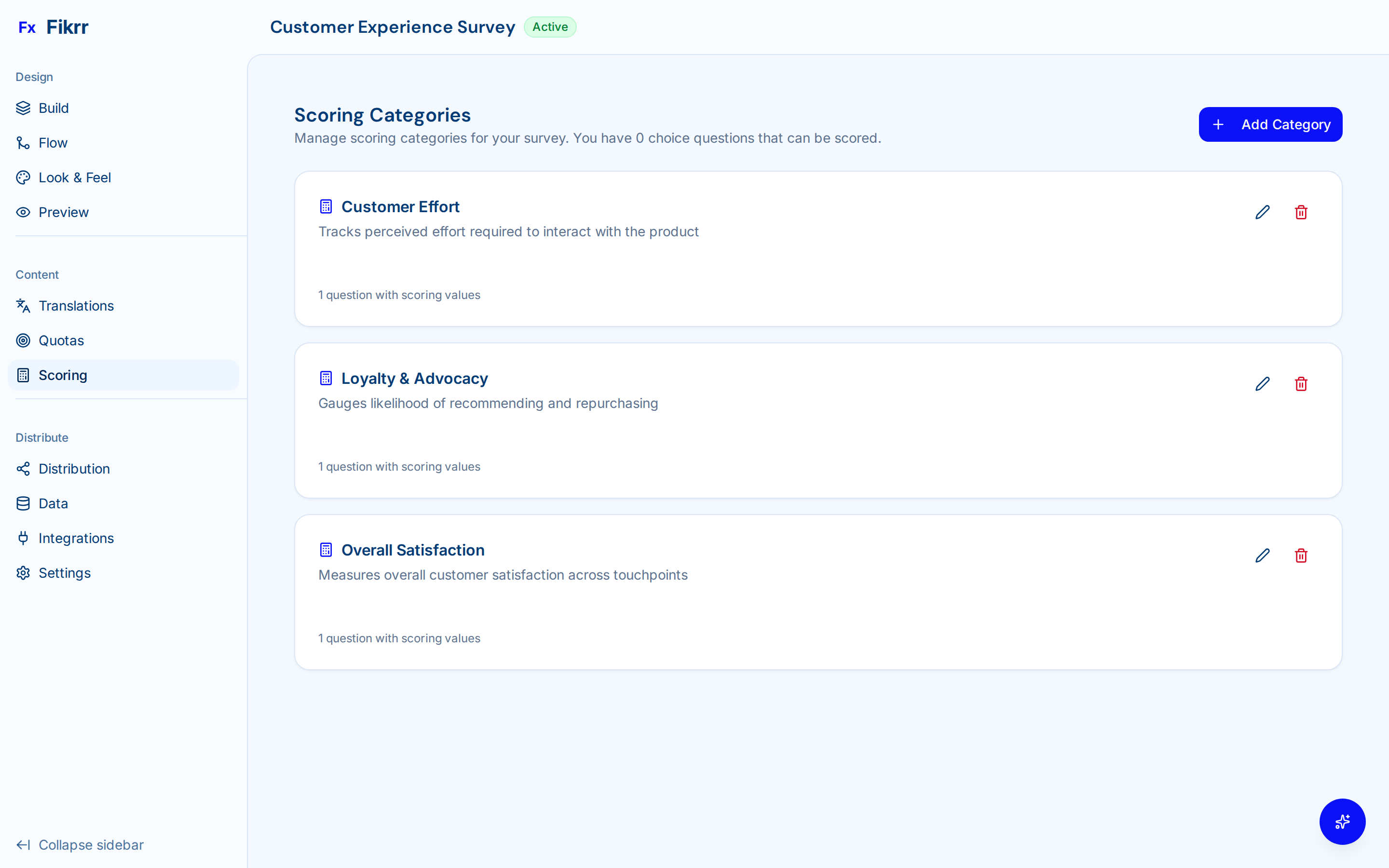Open Settings with the gear icon
Screen dimensions: 1389x868
point(23,572)
